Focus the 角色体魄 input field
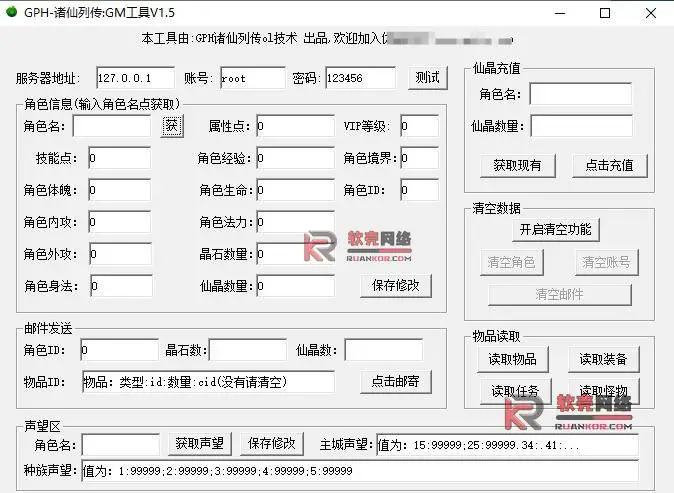 (119, 190)
